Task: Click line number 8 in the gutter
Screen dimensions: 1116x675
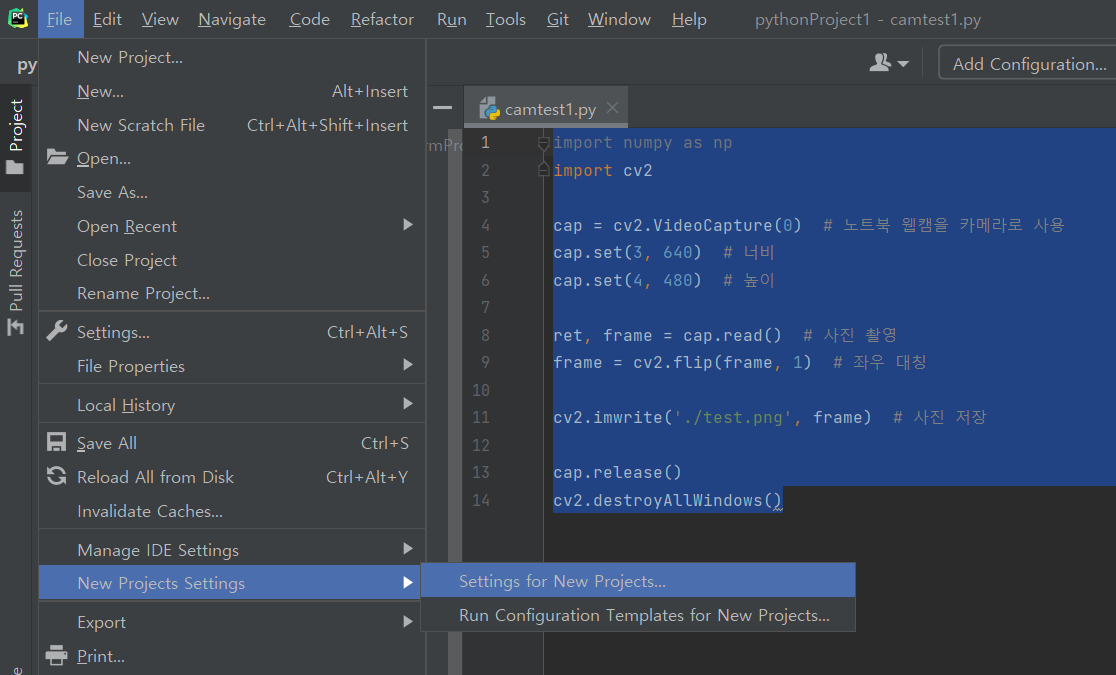Action: pos(485,335)
